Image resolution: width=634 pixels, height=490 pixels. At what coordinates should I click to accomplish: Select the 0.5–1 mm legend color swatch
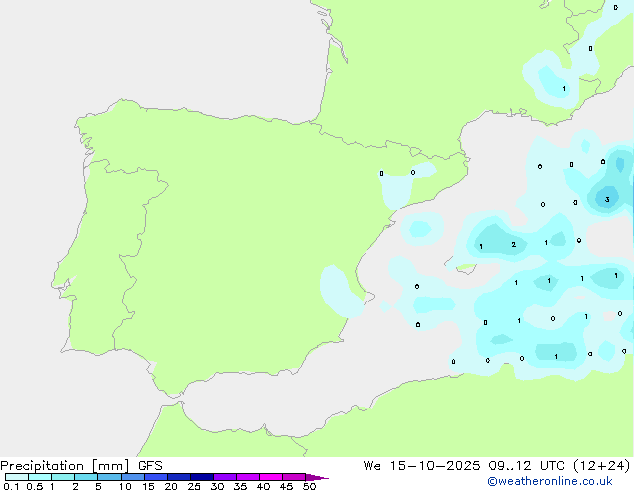40,477
